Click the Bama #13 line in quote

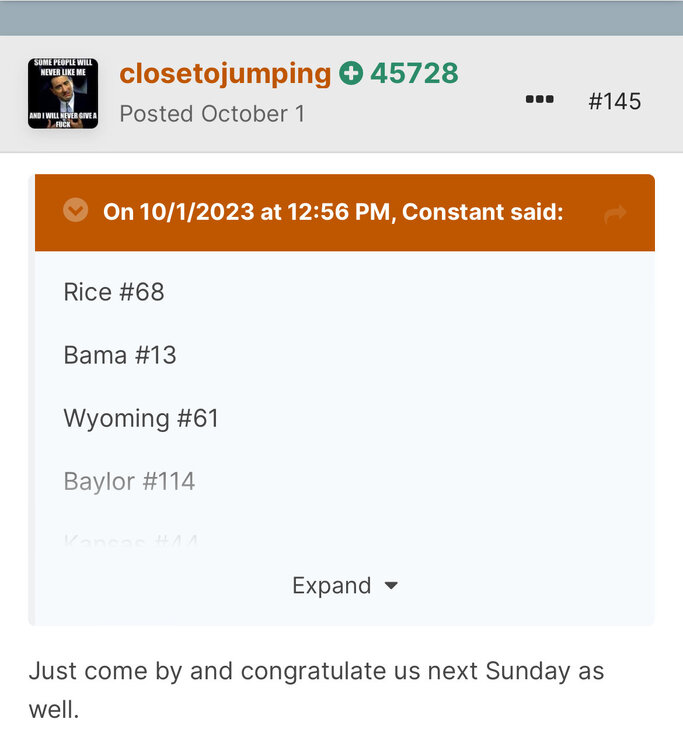pyautogui.click(x=119, y=355)
